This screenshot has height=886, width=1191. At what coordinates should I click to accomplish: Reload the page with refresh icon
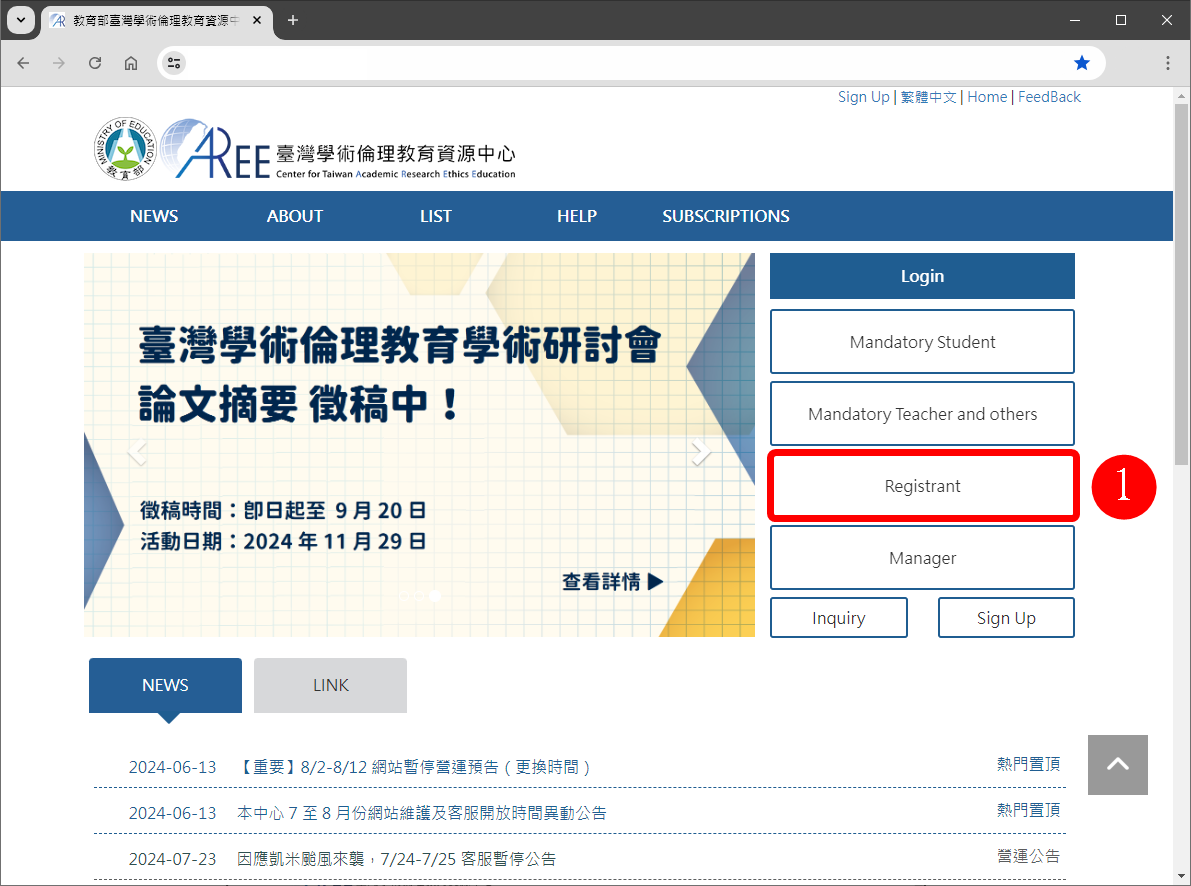95,63
